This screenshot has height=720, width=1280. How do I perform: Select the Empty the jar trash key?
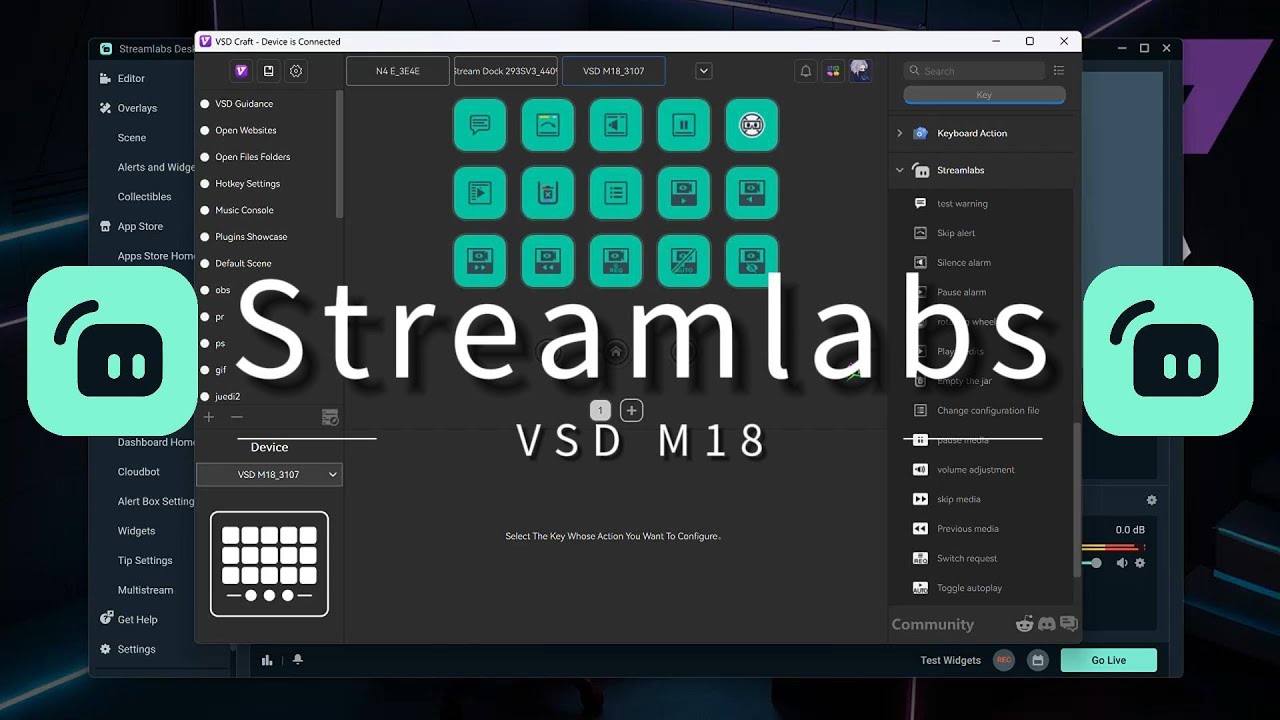click(548, 192)
